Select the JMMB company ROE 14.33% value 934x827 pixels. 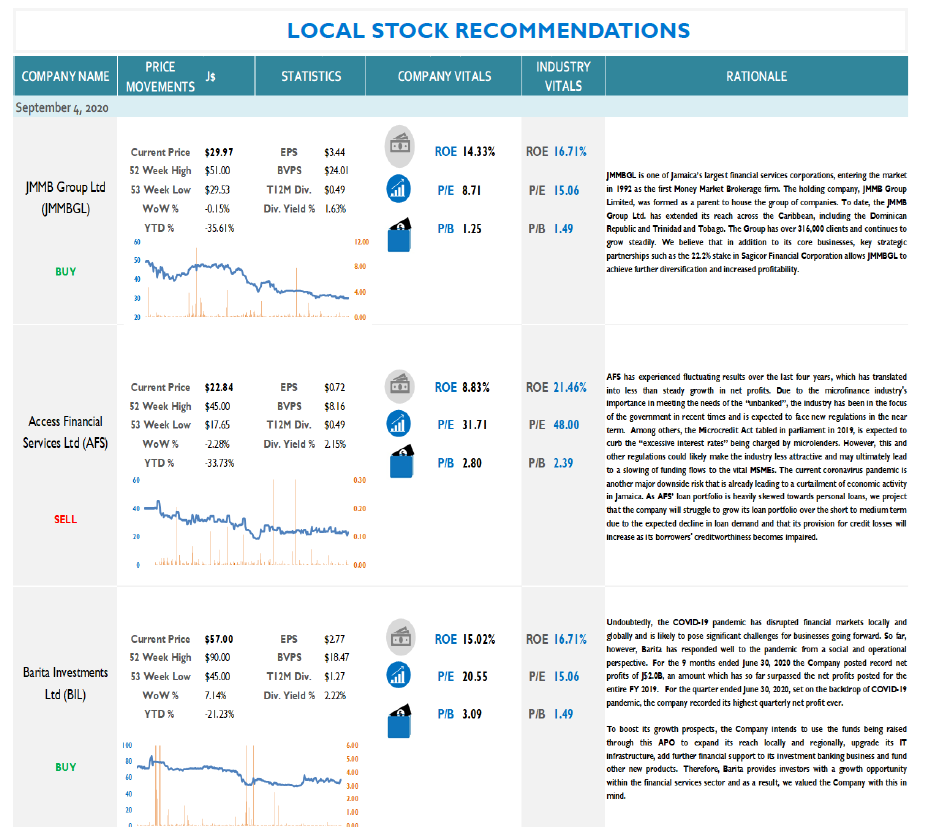[480, 151]
